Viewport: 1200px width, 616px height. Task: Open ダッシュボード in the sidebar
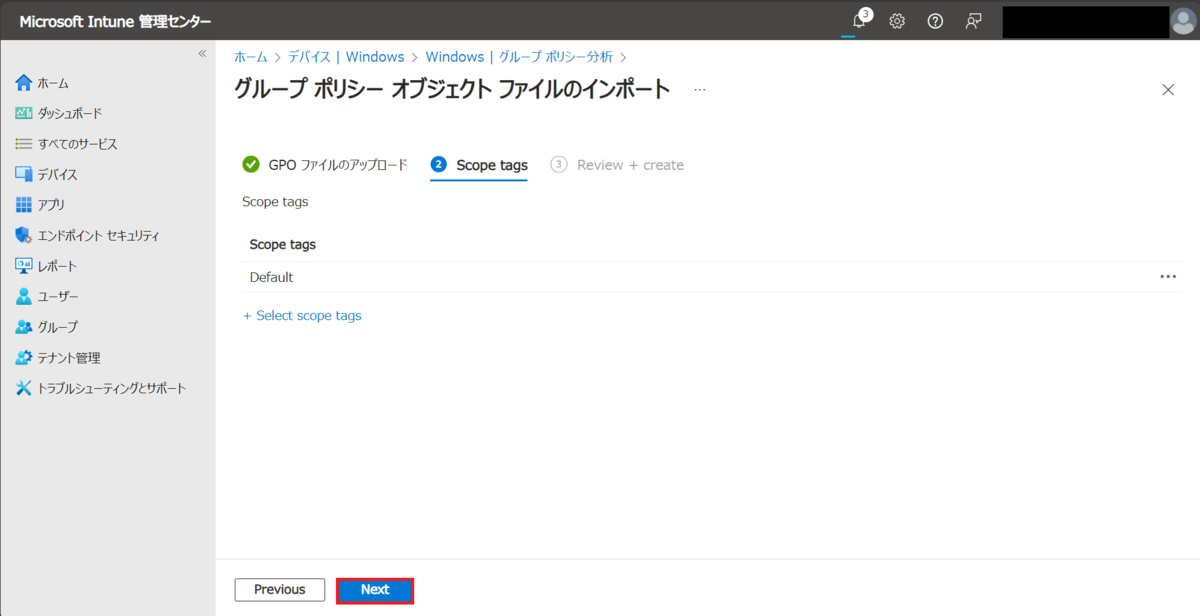pos(70,113)
